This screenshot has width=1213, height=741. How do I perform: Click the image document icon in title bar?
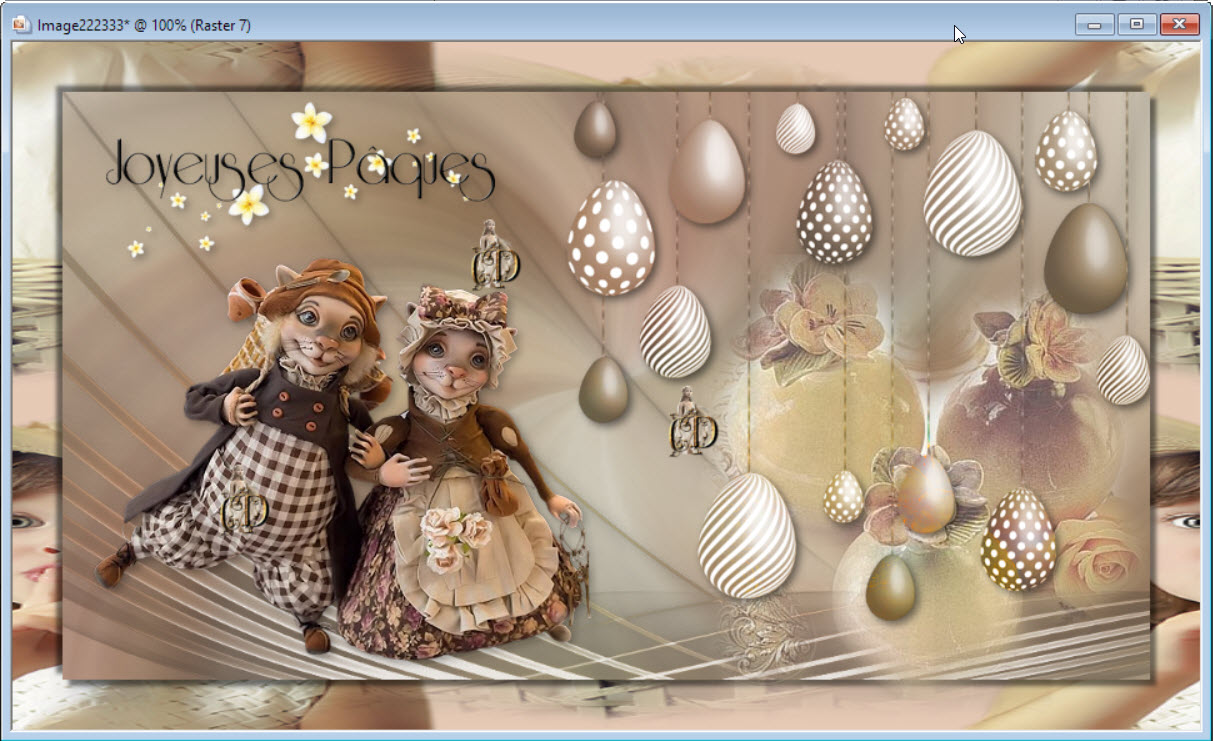[21, 25]
